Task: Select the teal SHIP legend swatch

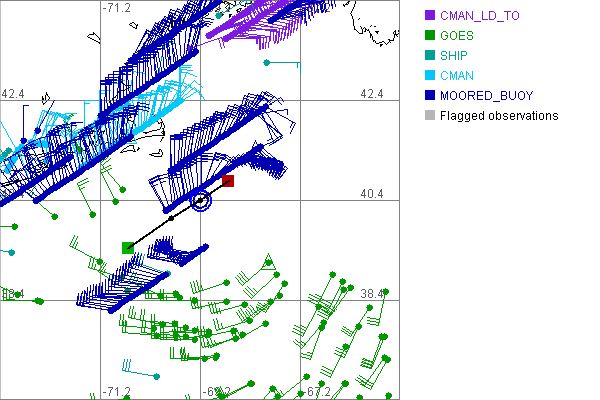Action: pyautogui.click(x=429, y=56)
